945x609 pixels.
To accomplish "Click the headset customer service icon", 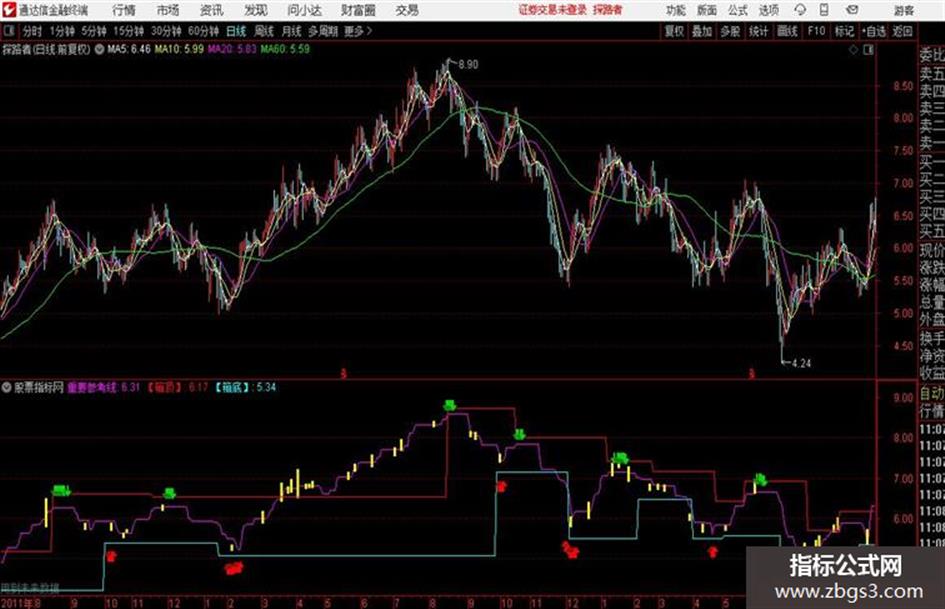I will [800, 10].
